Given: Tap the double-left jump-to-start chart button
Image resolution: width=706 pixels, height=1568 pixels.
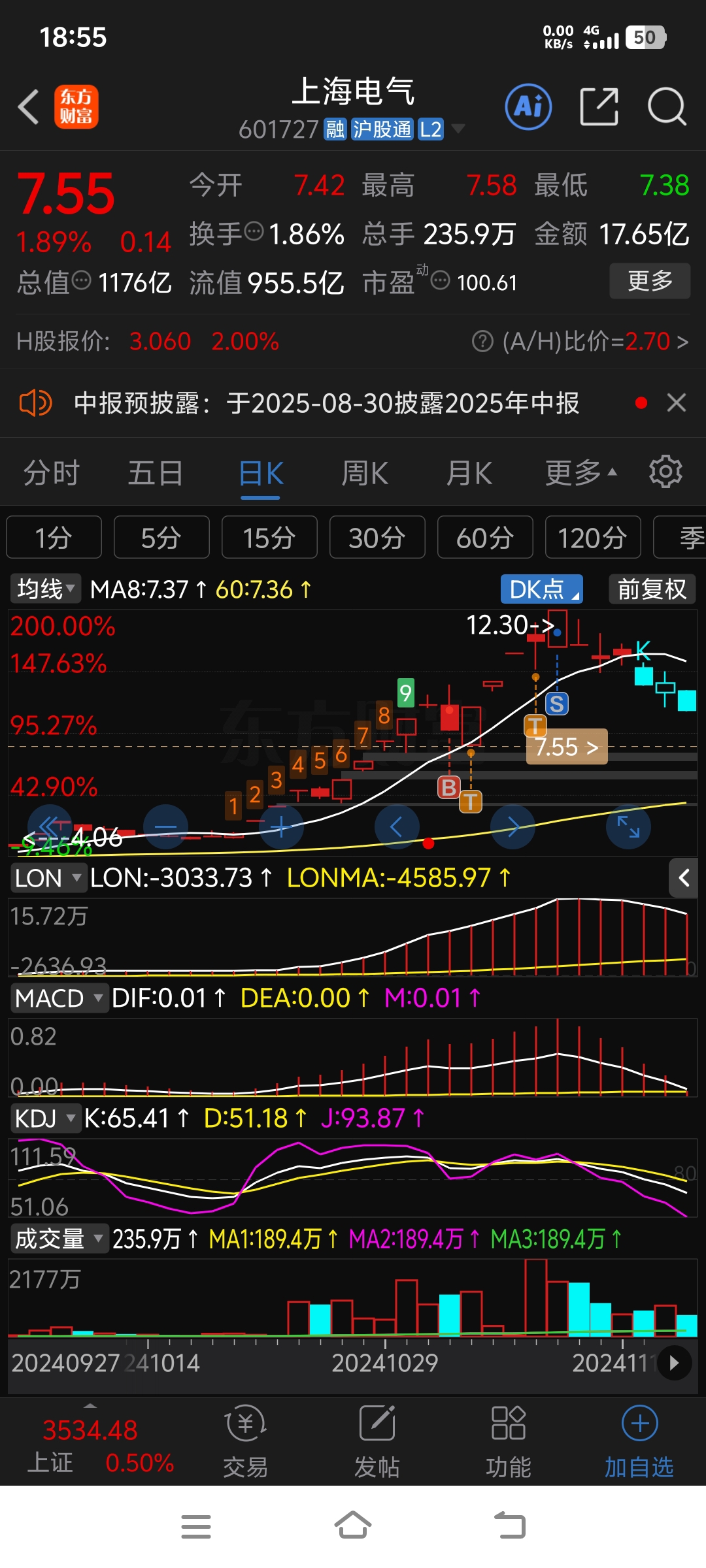Looking at the screenshot, I should [x=50, y=827].
